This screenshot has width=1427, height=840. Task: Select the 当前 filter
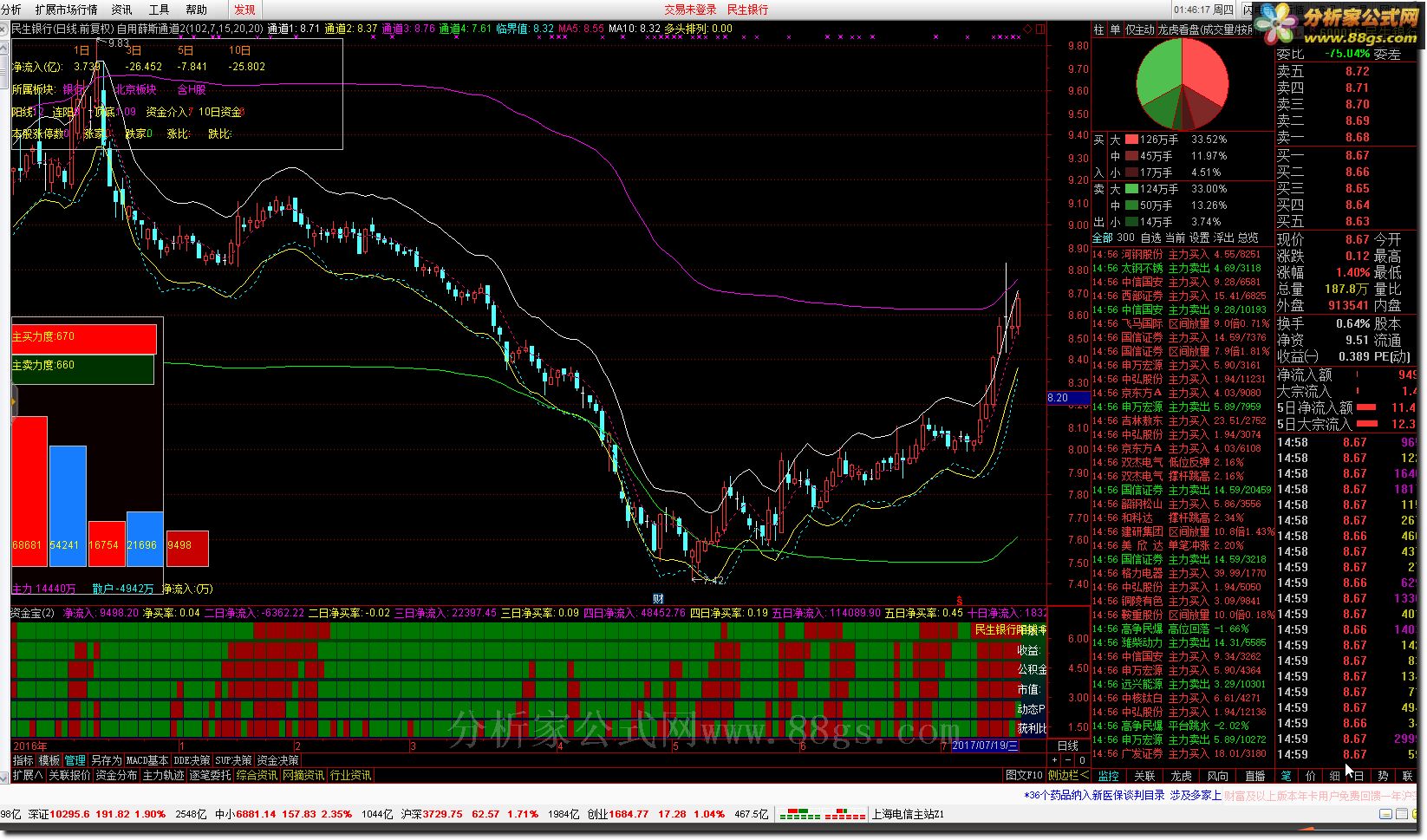pos(1175,238)
